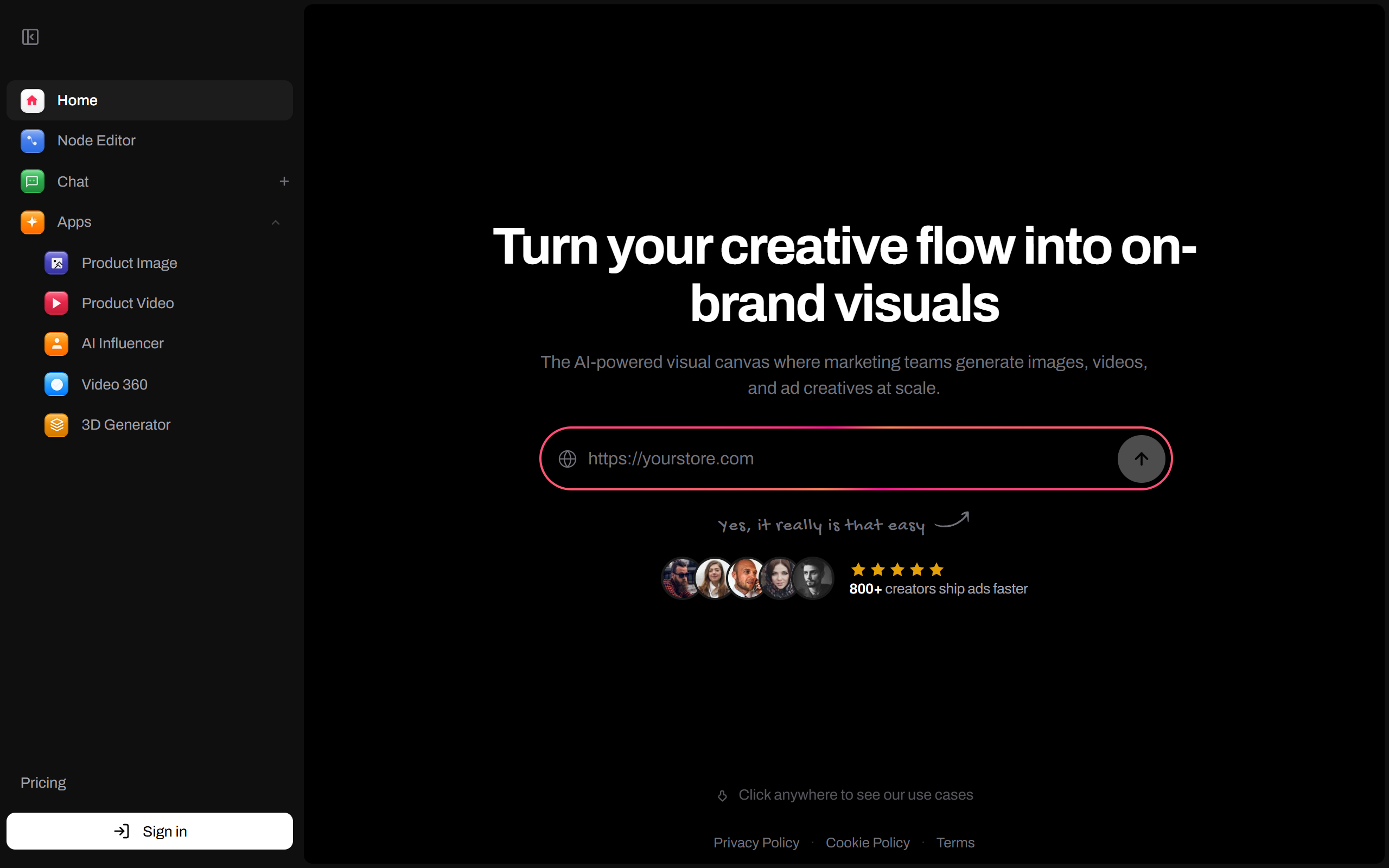Click the green Chat bubble icon

[x=33, y=181]
